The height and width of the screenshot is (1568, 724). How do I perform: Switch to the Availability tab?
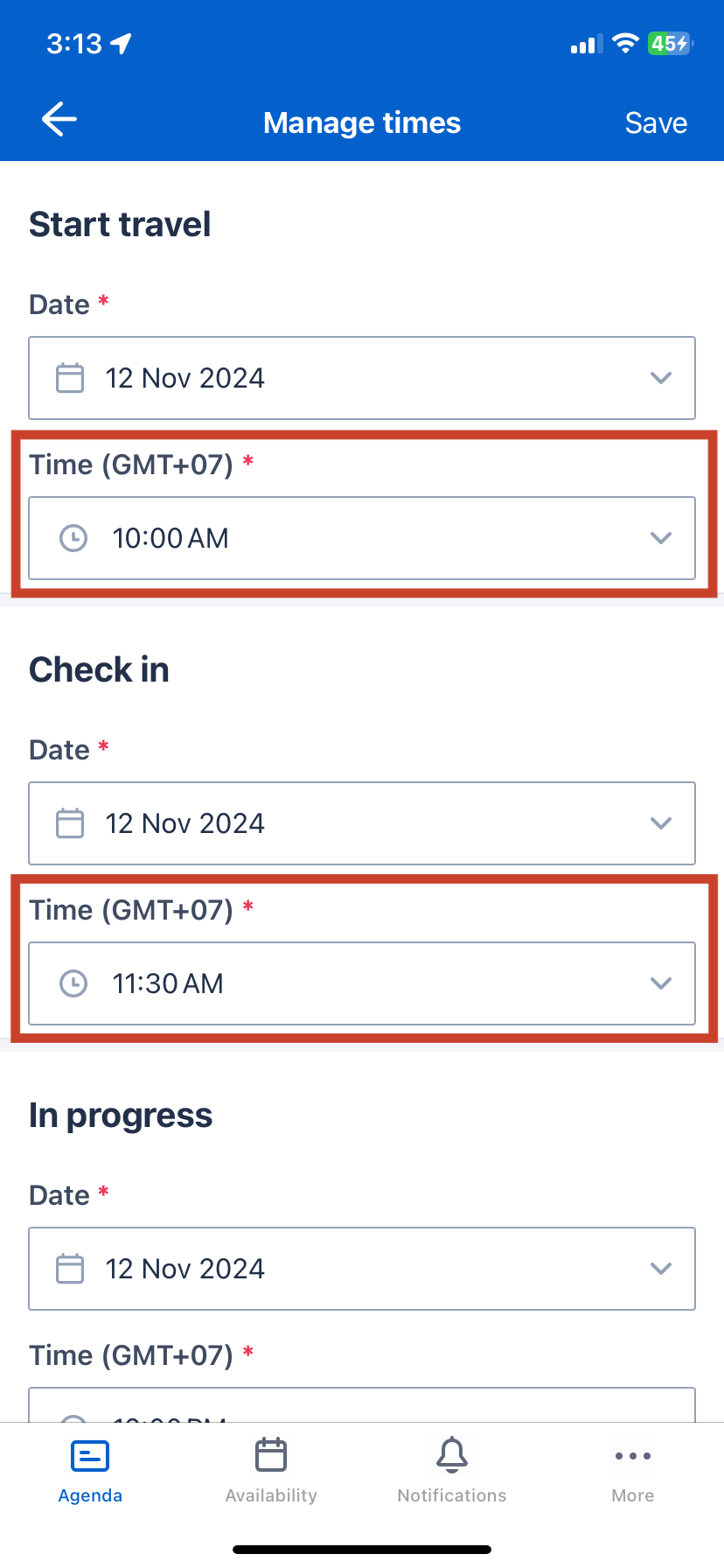coord(271,1470)
